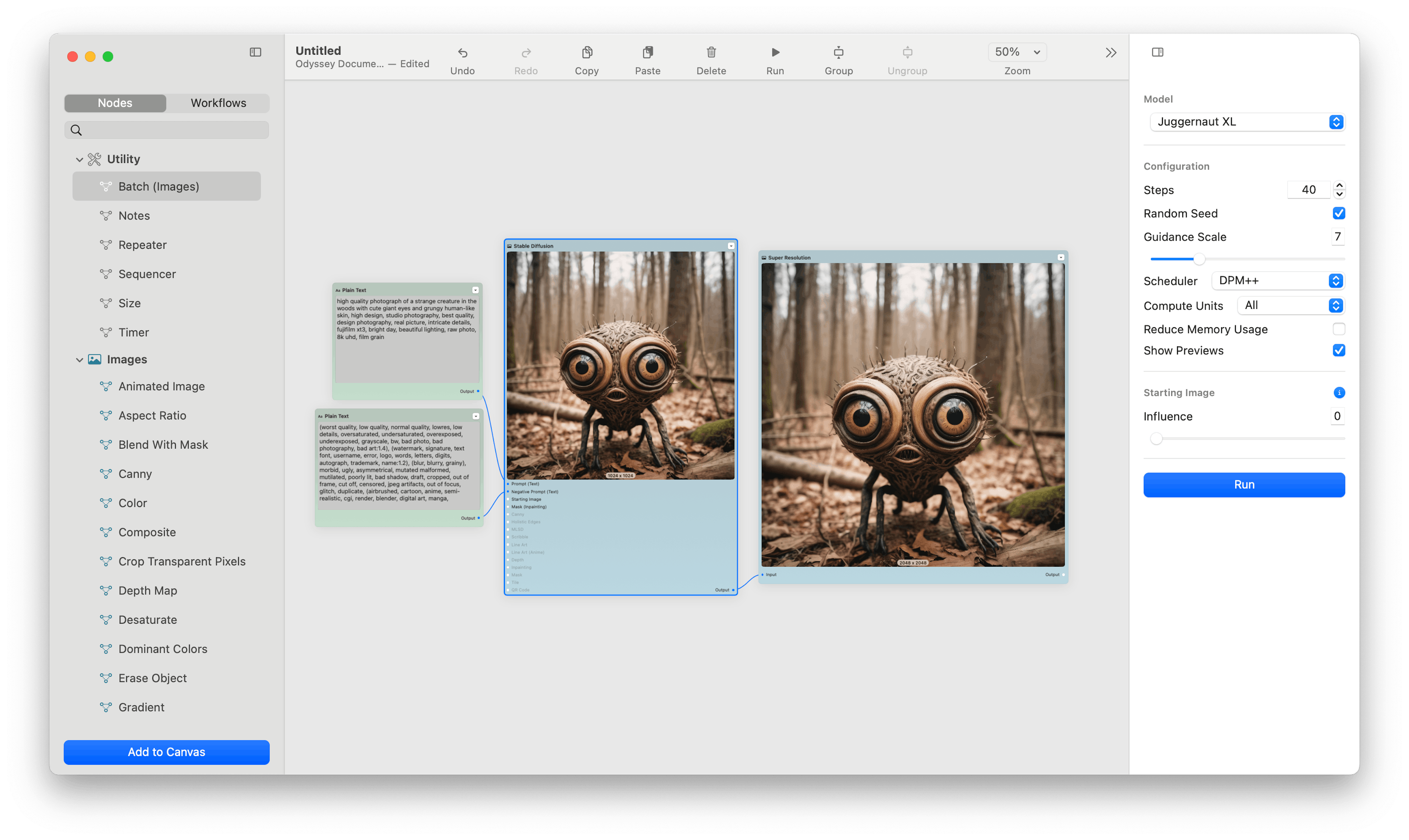Disable the Random Seed checkbox
Image resolution: width=1409 pixels, height=840 pixels.
(1339, 213)
